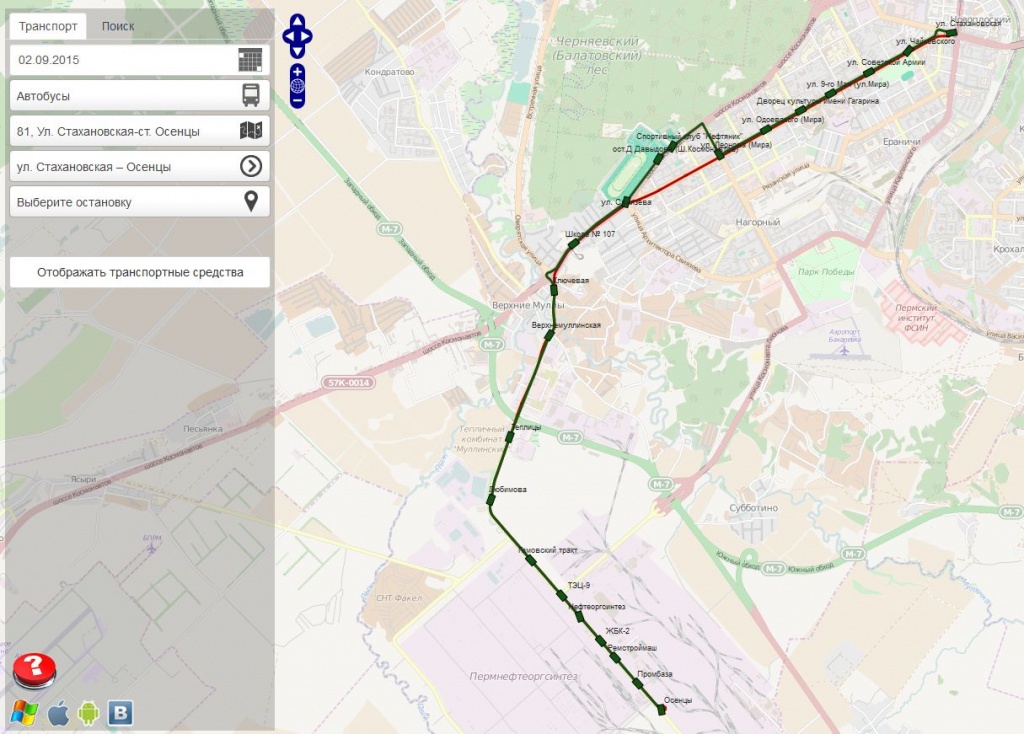Select the Гамовский тракт stop marker
Image resolution: width=1024 pixels, height=734 pixels.
pyautogui.click(x=531, y=560)
